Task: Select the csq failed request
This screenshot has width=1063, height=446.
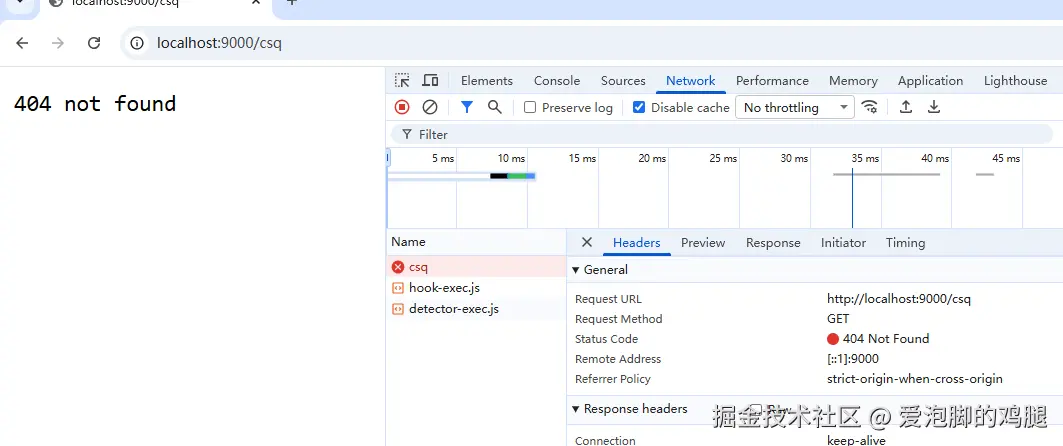Action: coord(477,267)
